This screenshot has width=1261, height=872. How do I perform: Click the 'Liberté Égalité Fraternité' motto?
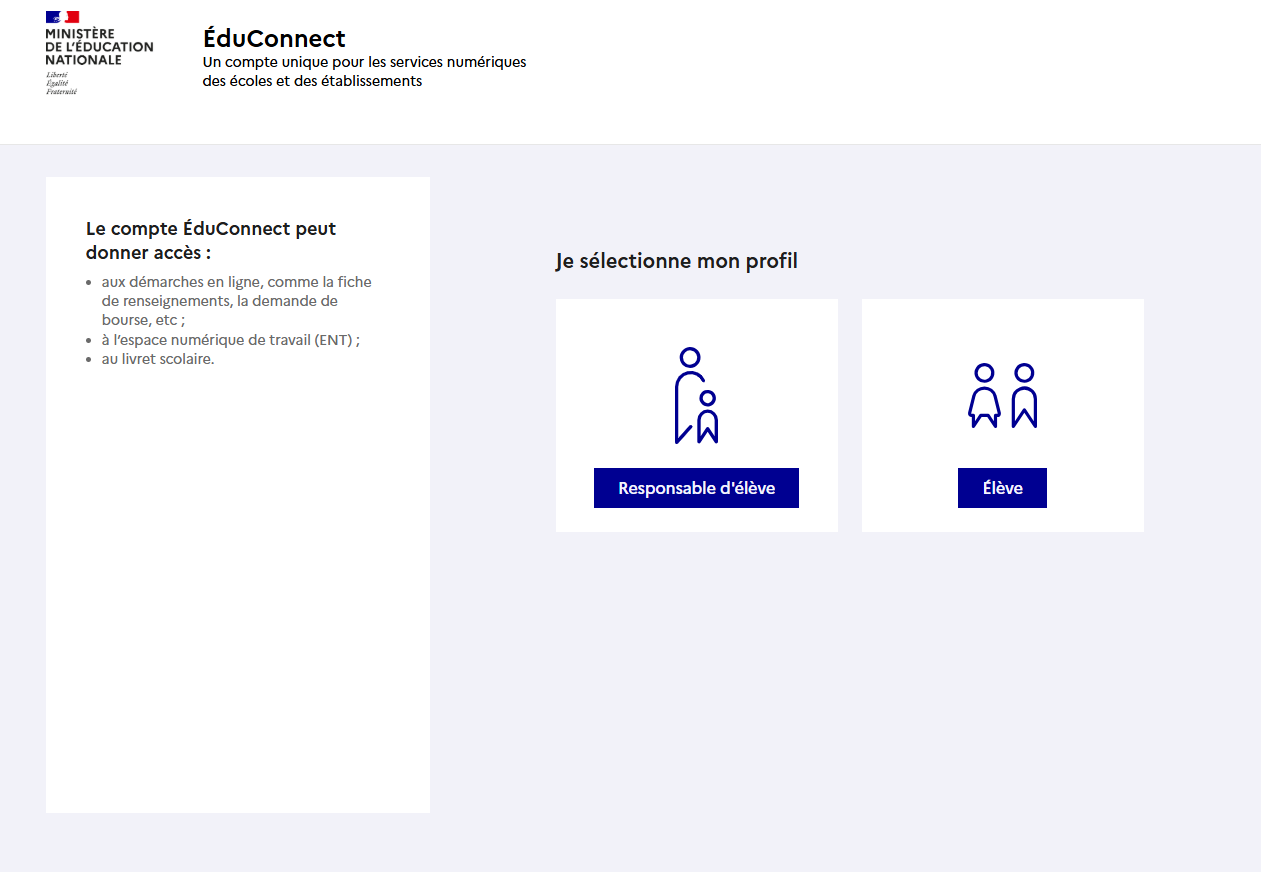[61, 83]
